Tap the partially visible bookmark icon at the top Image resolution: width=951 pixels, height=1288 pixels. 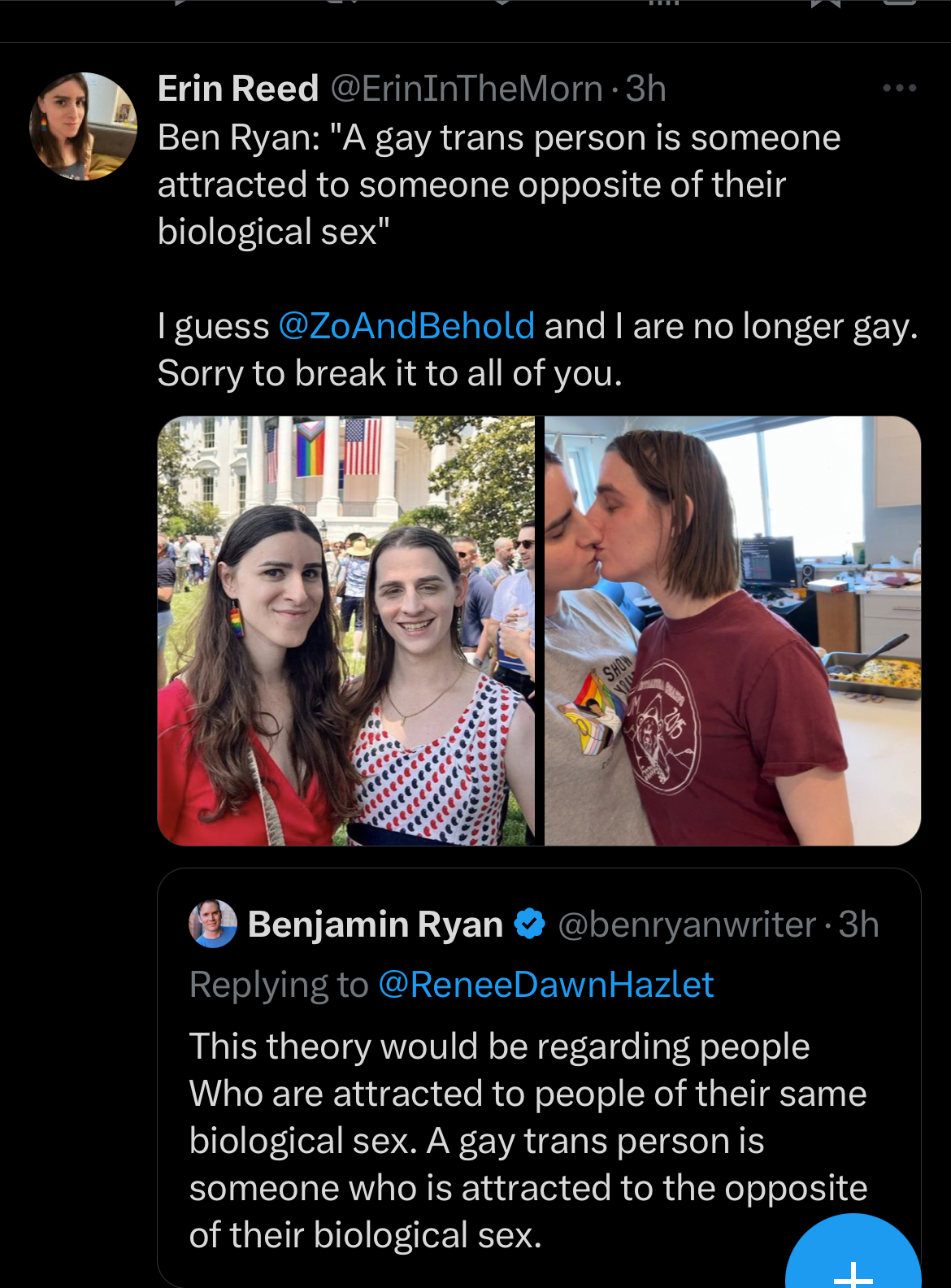825,4
